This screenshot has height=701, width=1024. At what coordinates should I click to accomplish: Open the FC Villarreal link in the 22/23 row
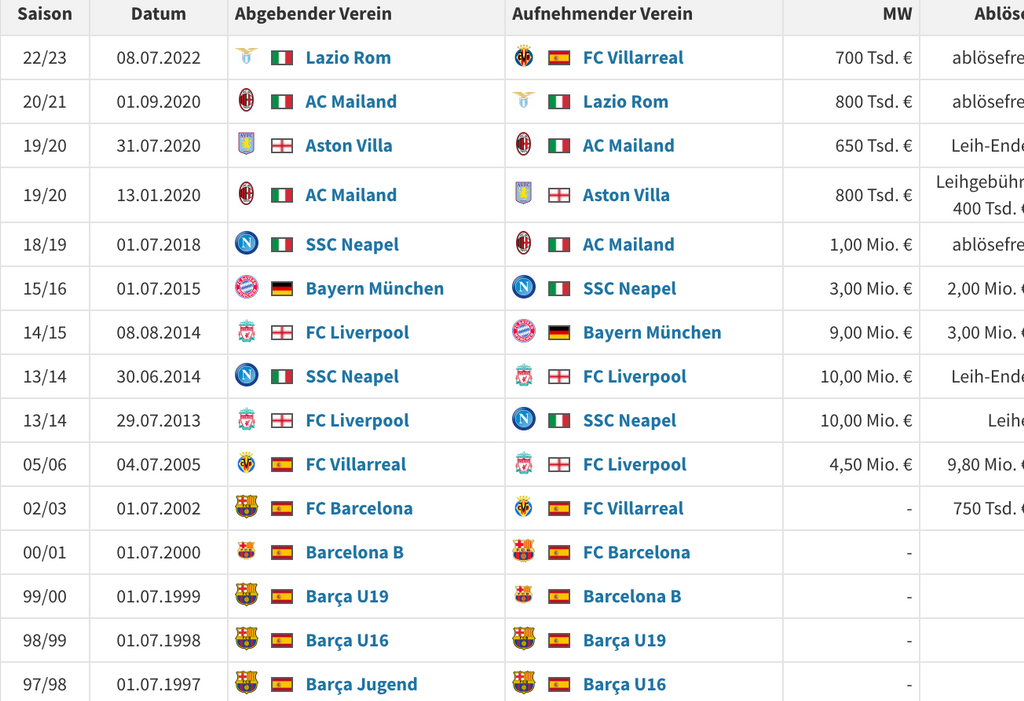coord(633,57)
